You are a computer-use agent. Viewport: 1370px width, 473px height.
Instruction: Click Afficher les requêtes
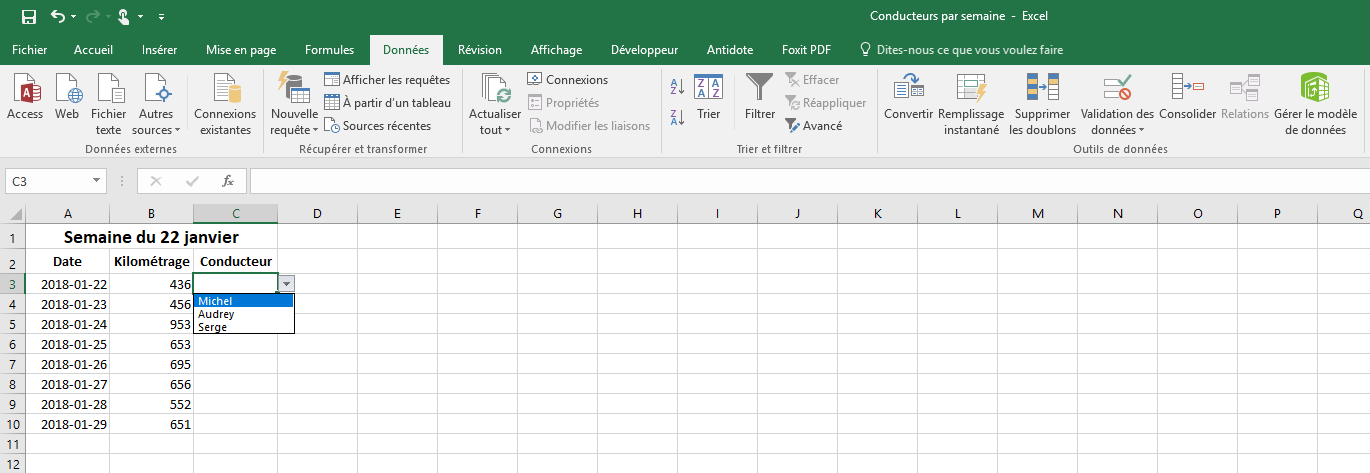coord(387,80)
